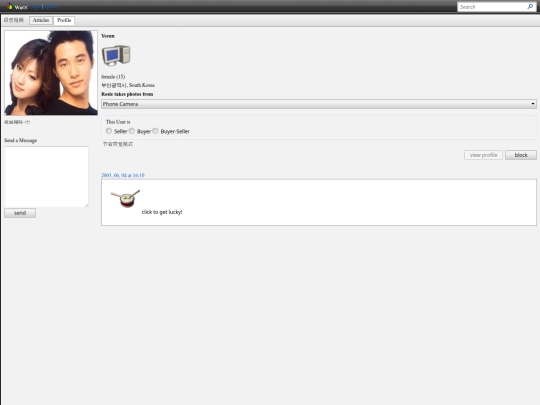Click the first blue link beside the logo
Image resolution: width=540 pixels, height=405 pixels.
pyautogui.click(x=35, y=7)
